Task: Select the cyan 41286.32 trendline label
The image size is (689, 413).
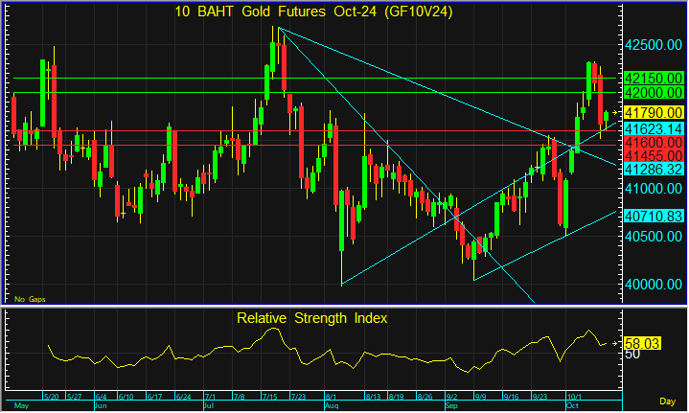Action: pos(654,169)
